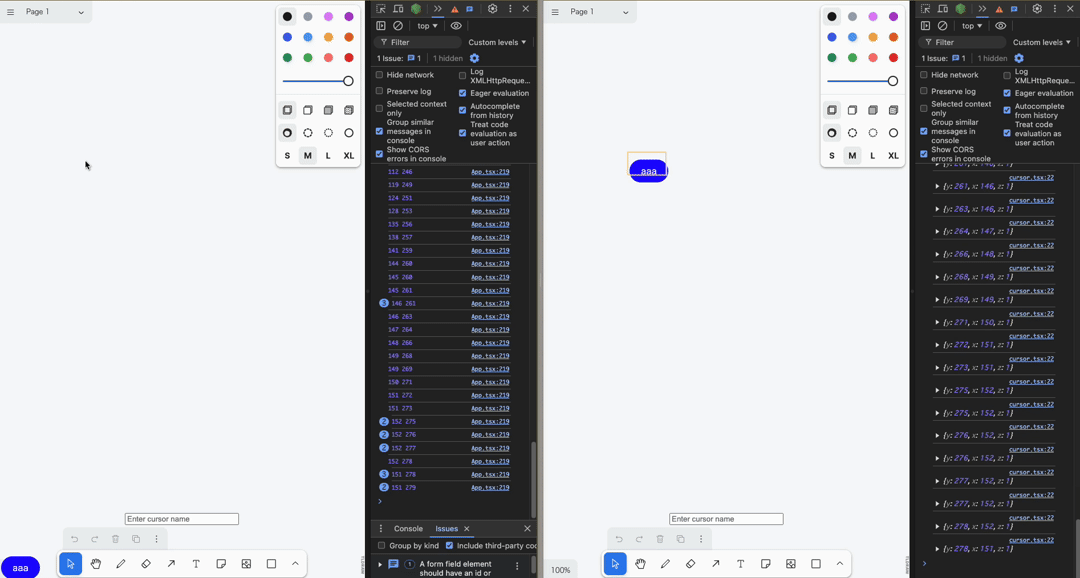This screenshot has height=578, width=1080.
Task: Enable Preserve log in left DevTools
Action: point(379,91)
